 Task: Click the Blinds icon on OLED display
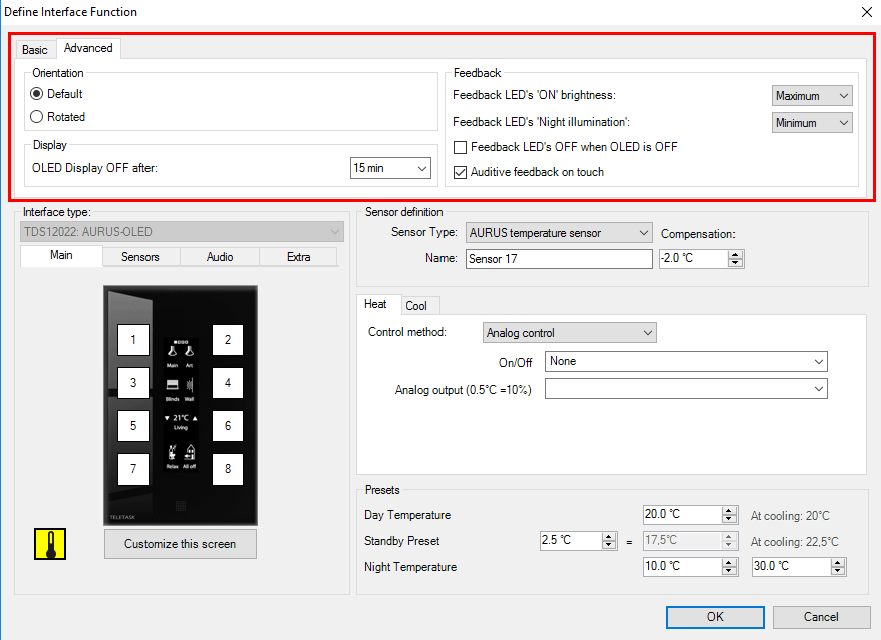(x=173, y=385)
